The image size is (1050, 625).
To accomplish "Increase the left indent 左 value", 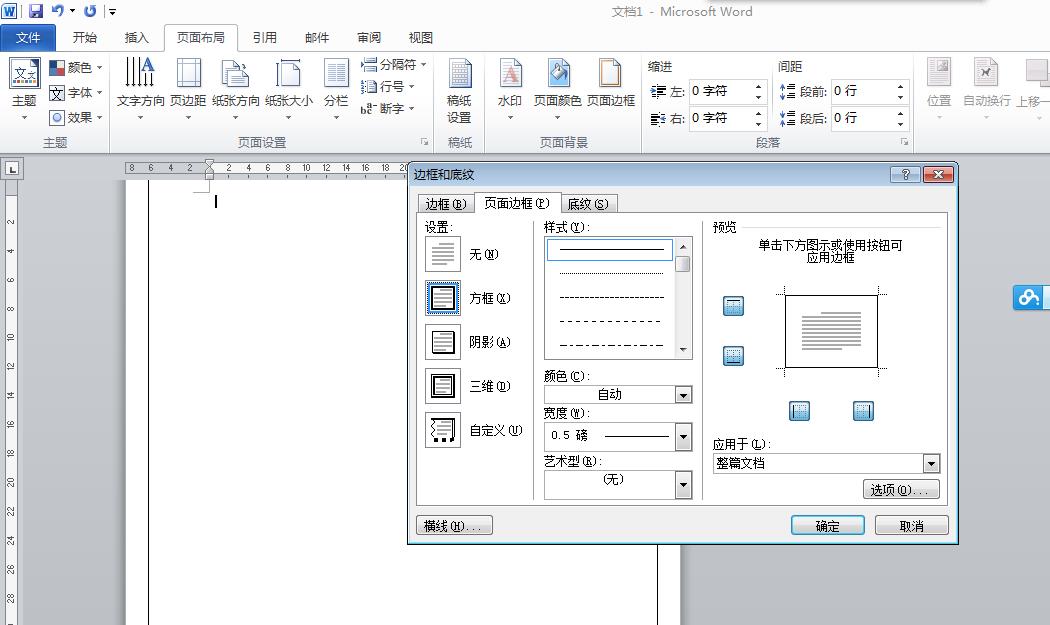I will point(758,86).
